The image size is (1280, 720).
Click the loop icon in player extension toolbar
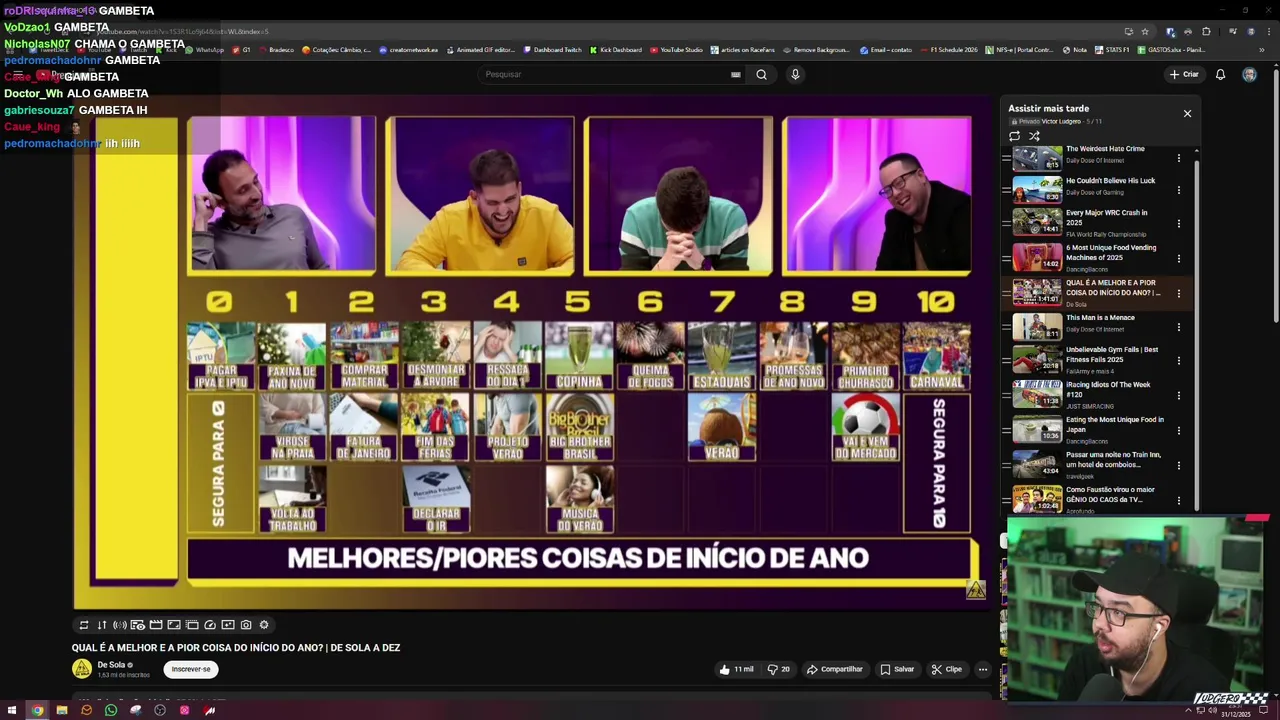[83, 625]
